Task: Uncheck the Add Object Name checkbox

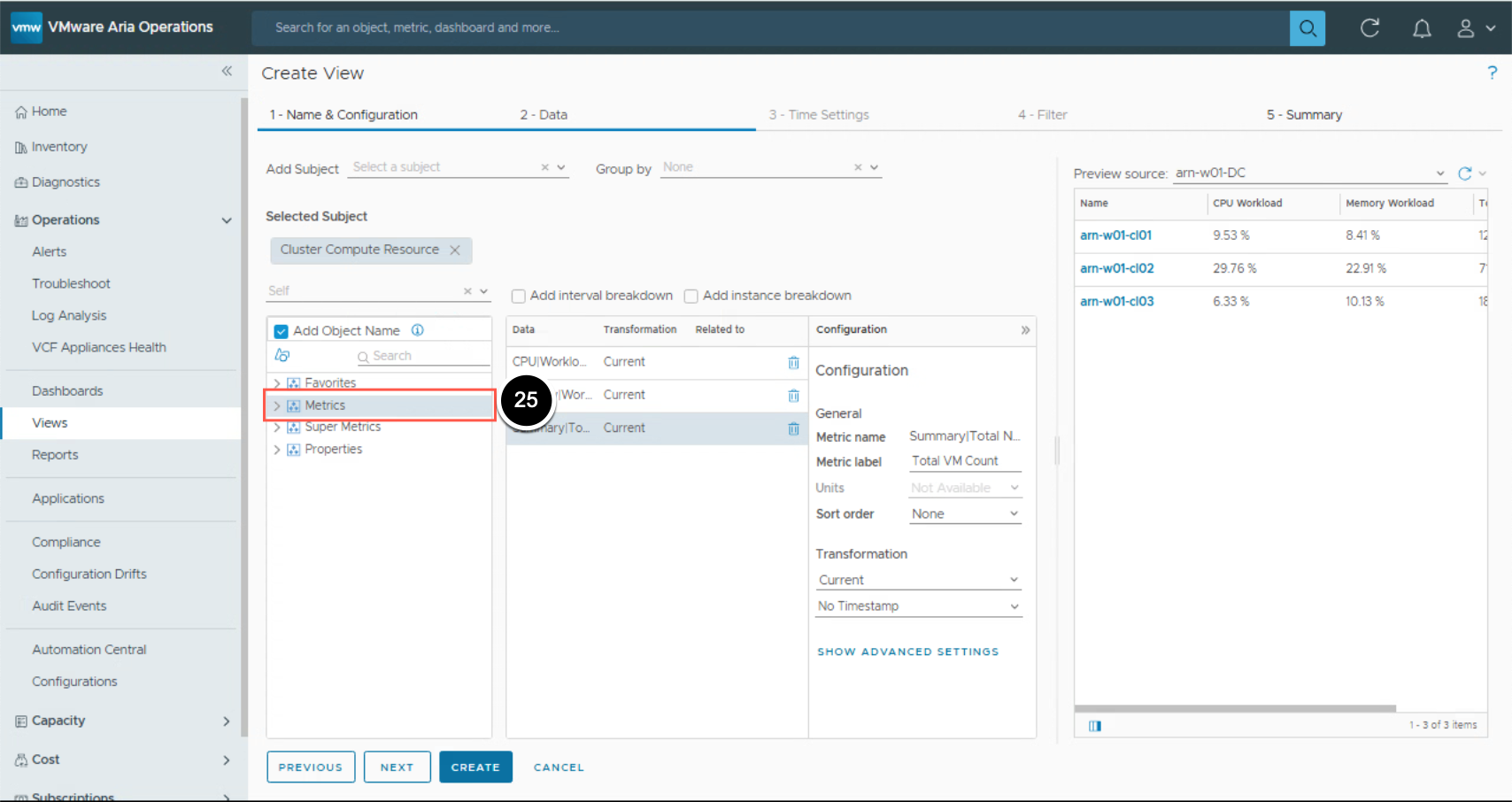Action: point(282,331)
